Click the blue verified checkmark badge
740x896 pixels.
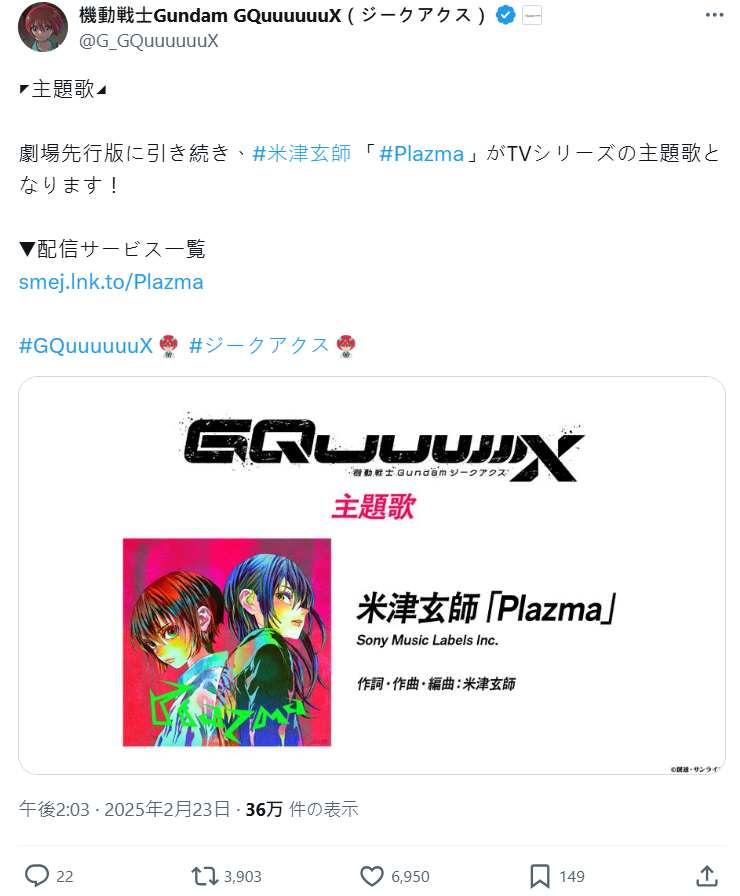[506, 15]
